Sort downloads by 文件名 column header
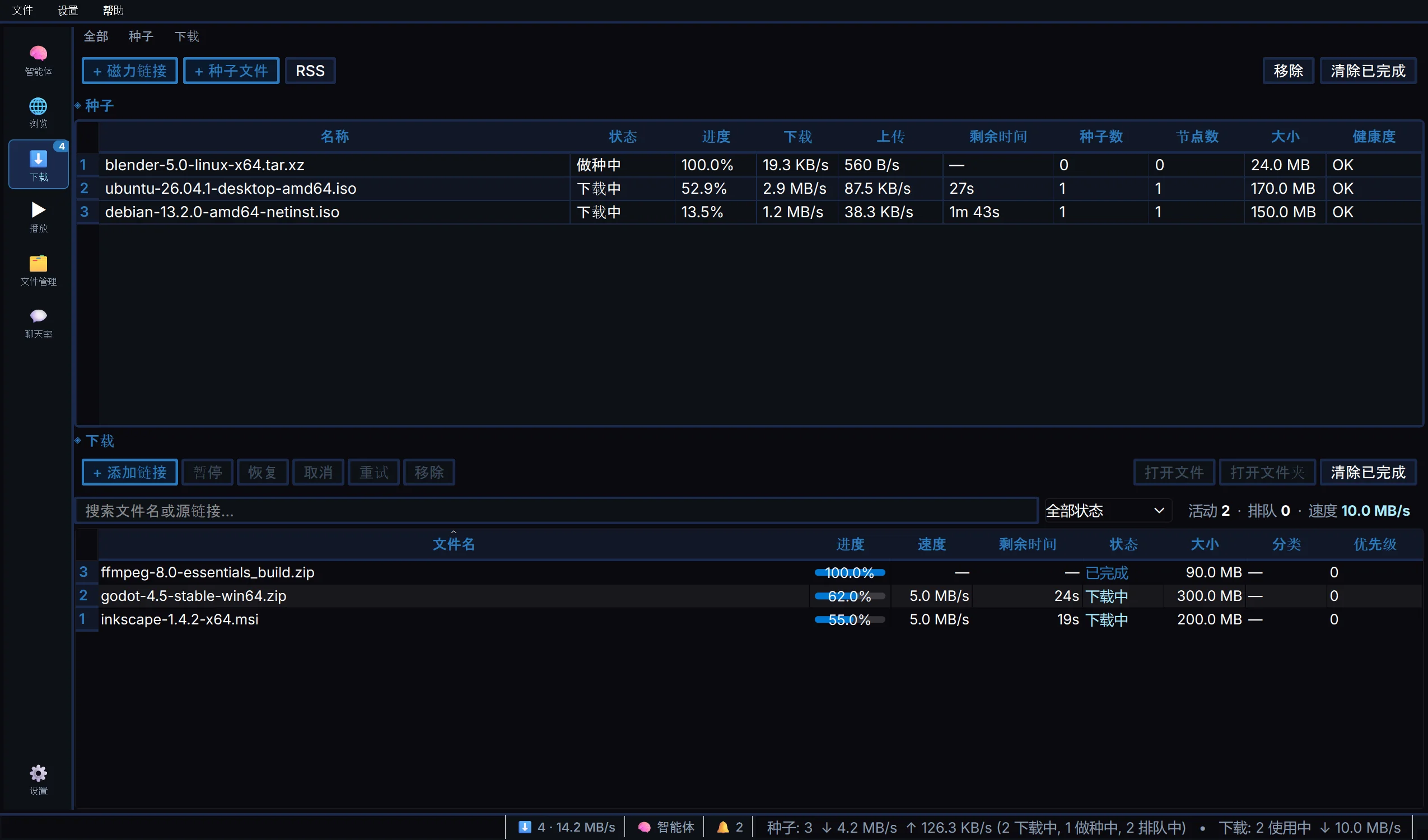 (x=454, y=544)
